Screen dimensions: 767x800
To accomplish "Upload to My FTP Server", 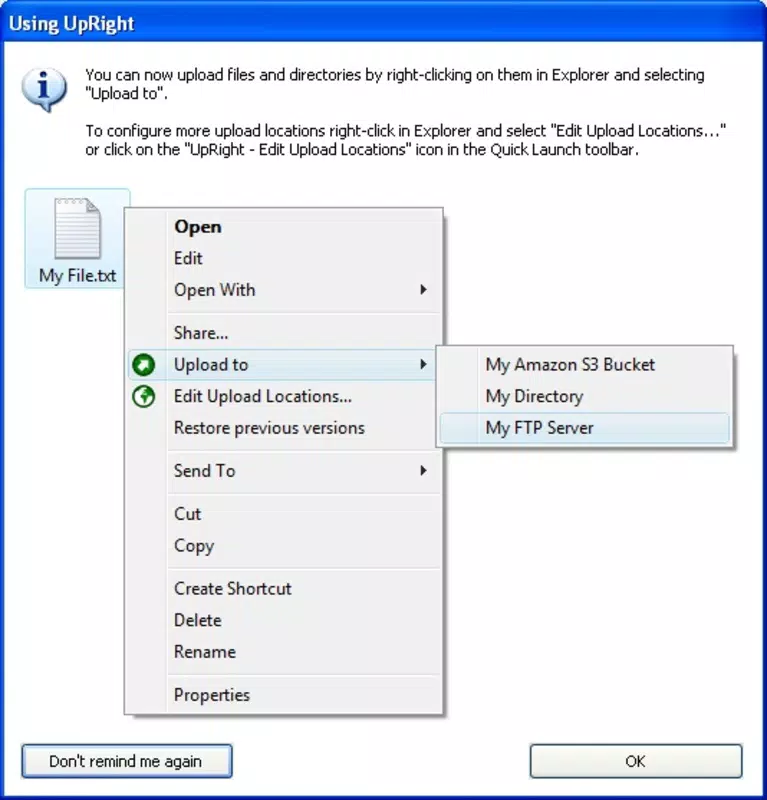I will tap(585, 428).
